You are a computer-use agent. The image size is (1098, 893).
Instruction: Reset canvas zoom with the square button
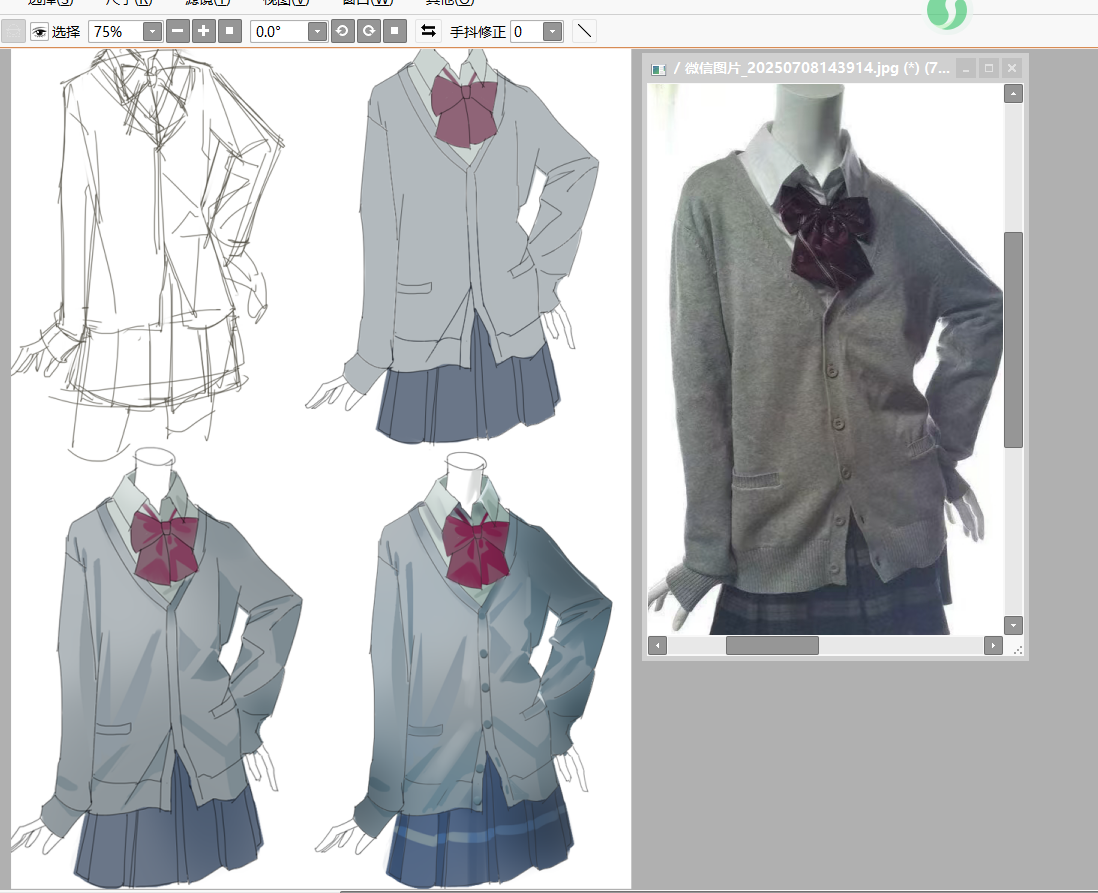pyautogui.click(x=229, y=31)
